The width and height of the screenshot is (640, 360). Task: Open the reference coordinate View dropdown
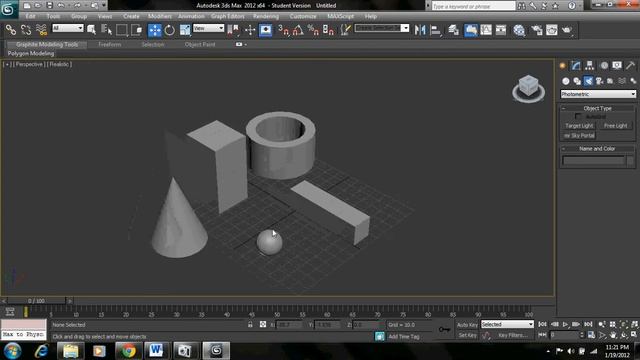[209, 28]
